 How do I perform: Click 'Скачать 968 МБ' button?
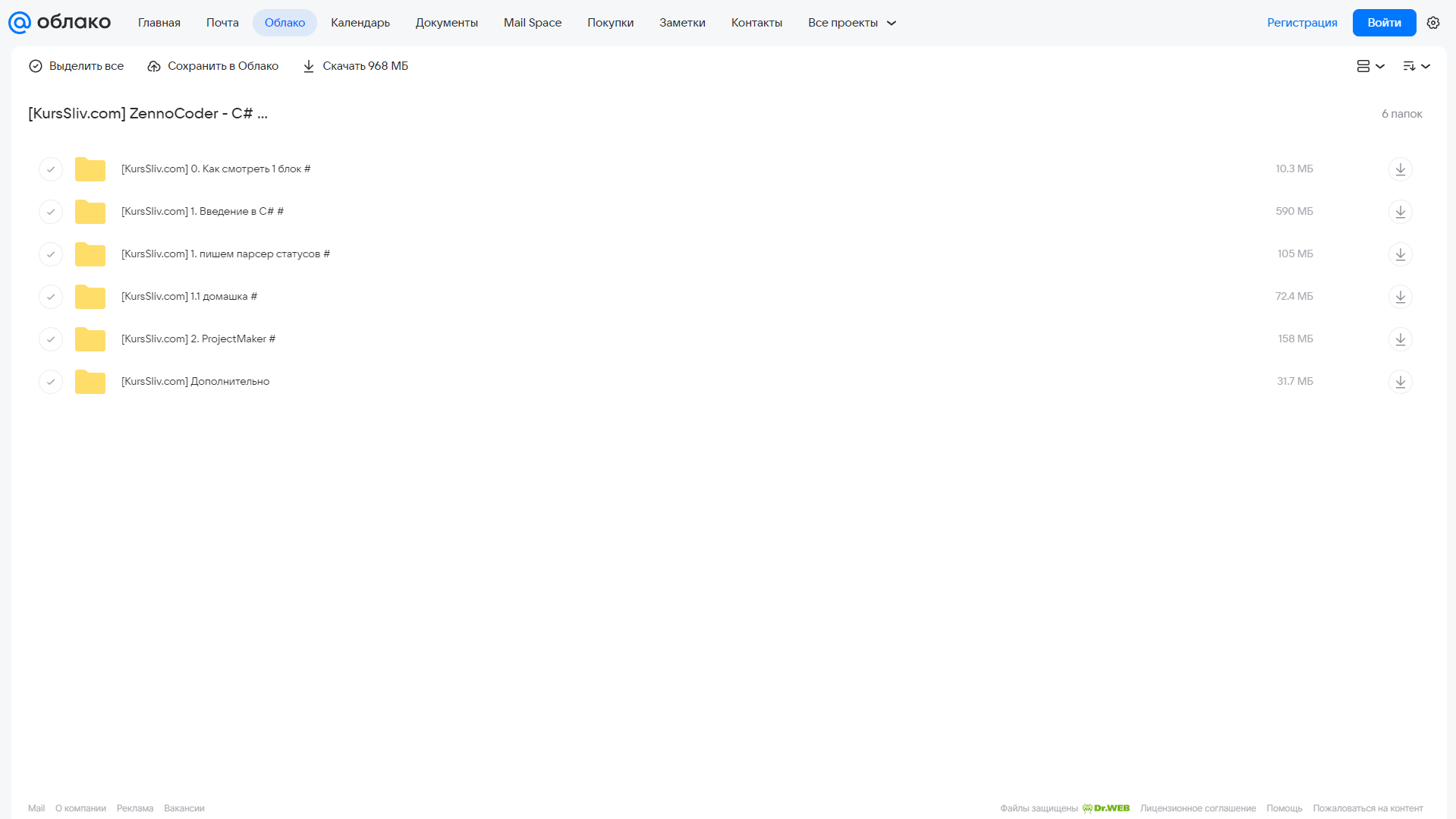355,66
